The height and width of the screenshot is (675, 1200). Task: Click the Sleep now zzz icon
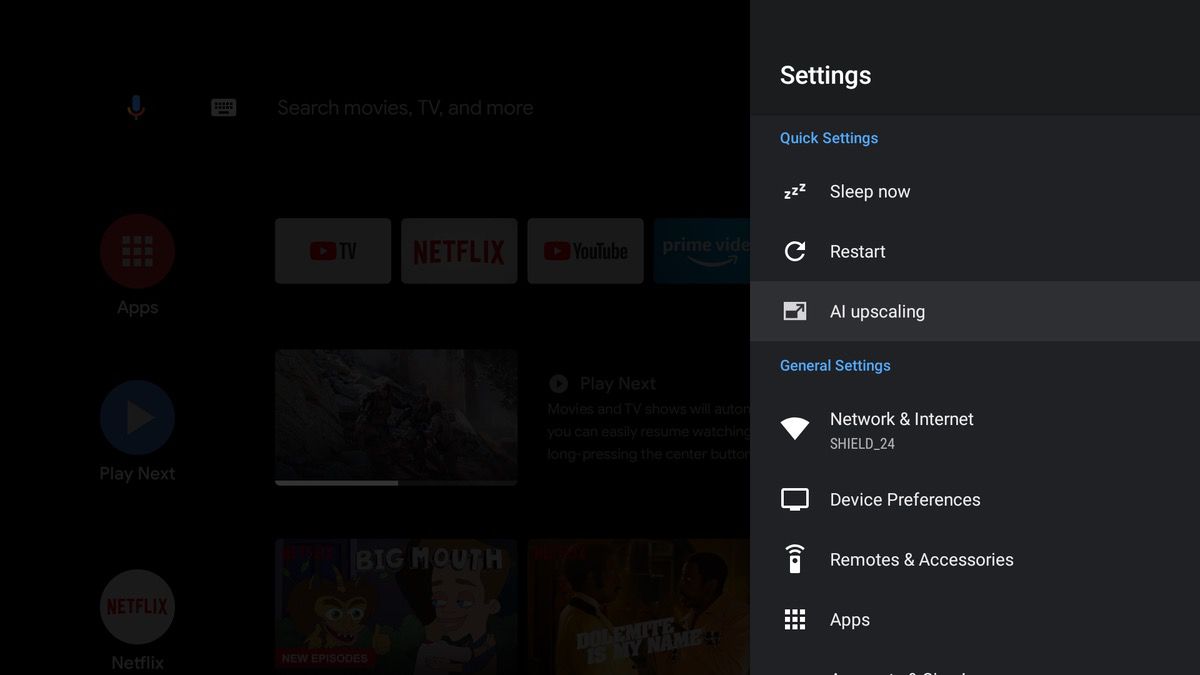[x=795, y=192]
